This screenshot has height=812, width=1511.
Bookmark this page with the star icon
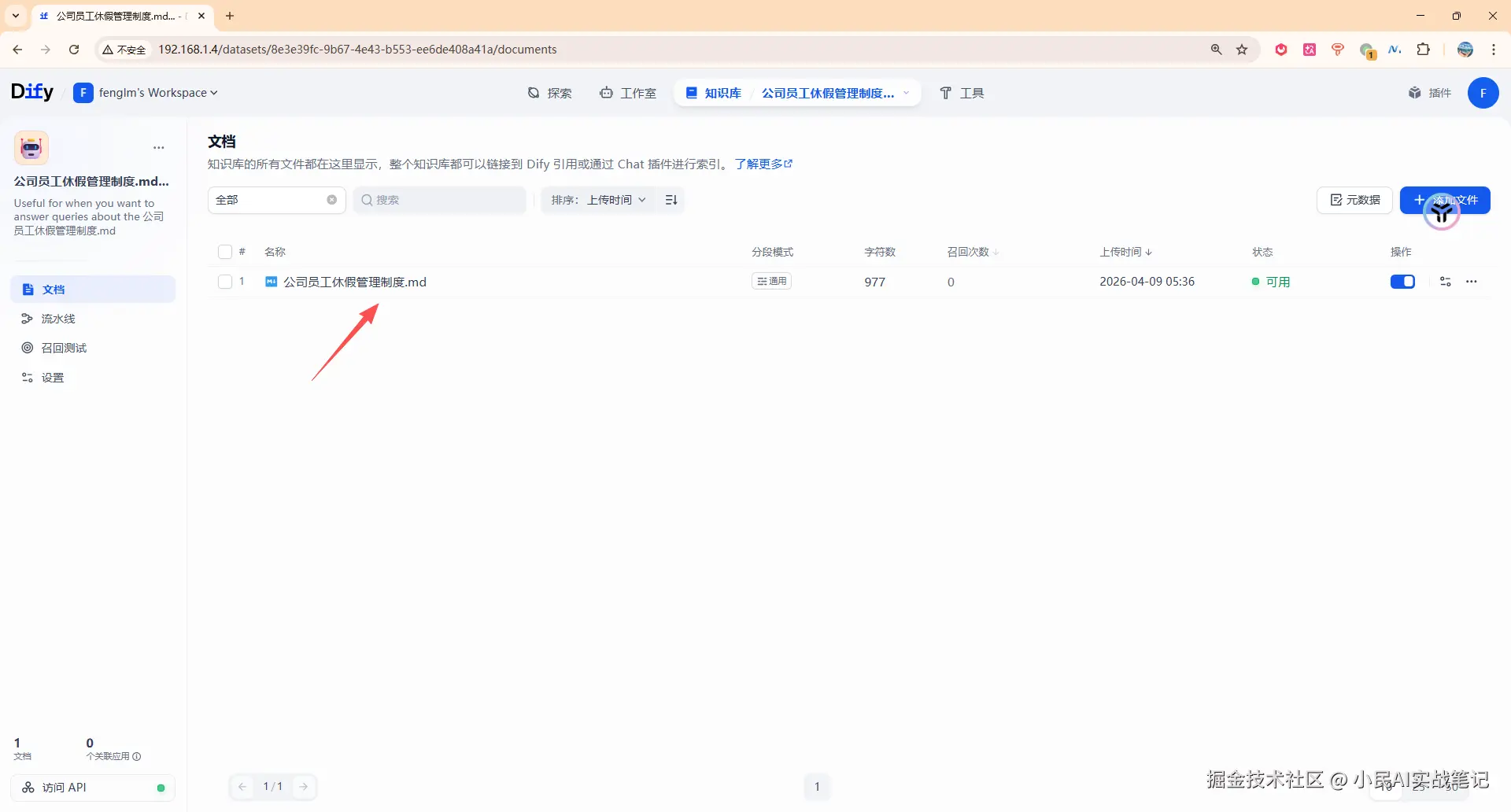(x=1243, y=50)
